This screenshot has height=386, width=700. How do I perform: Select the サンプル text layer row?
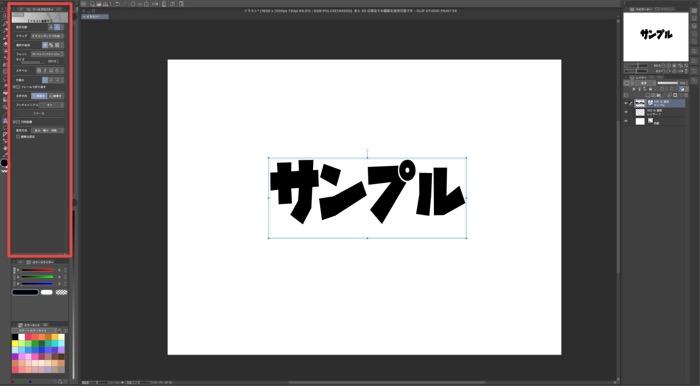[x=660, y=103]
